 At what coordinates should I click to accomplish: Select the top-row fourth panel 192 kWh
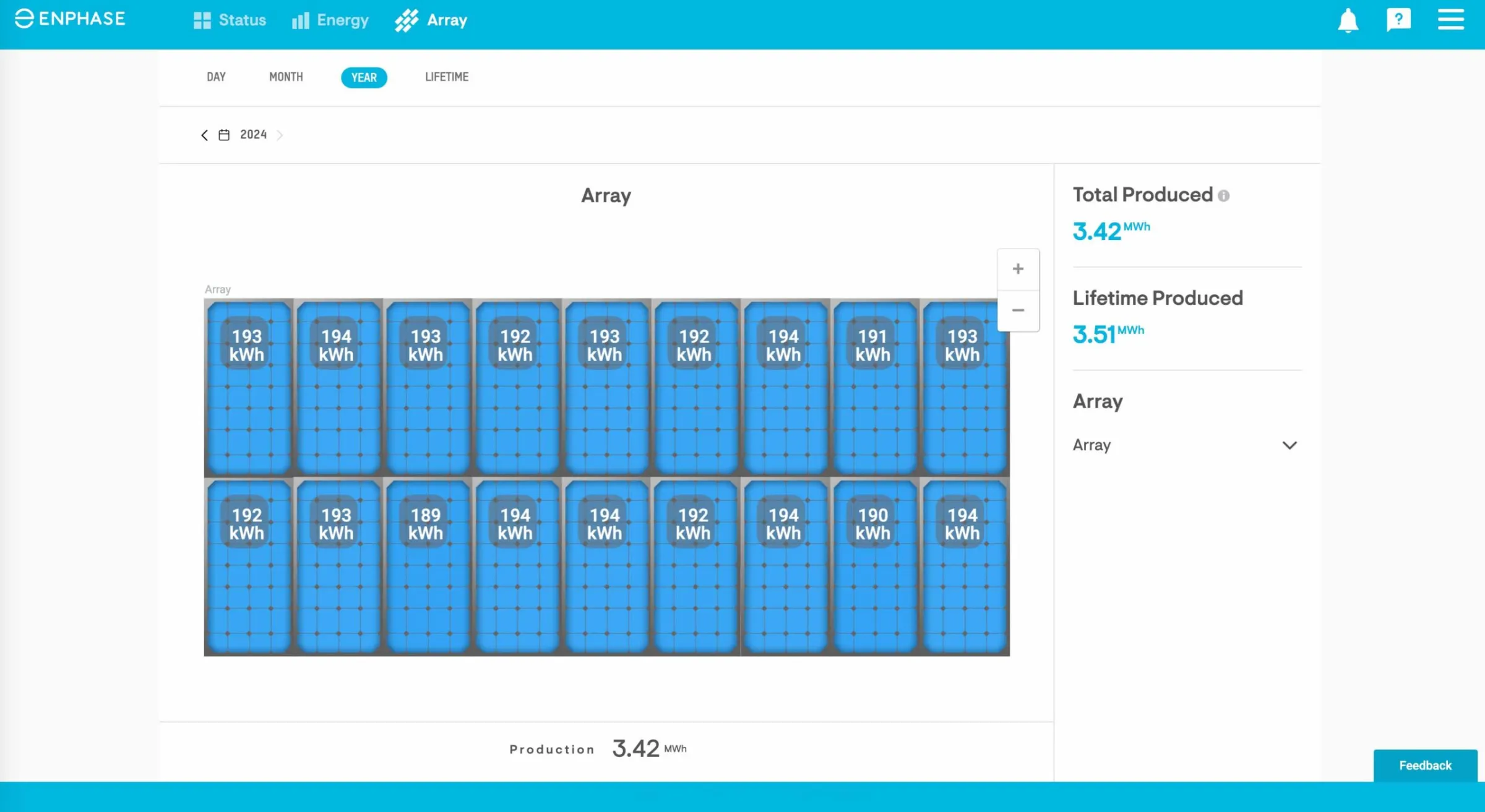(517, 388)
